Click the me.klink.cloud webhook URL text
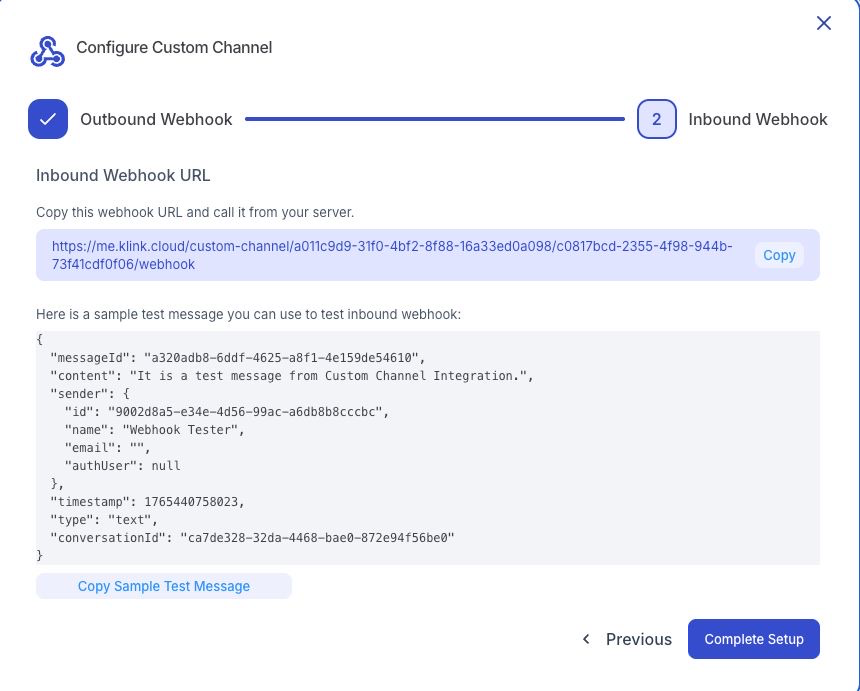 [x=392, y=255]
